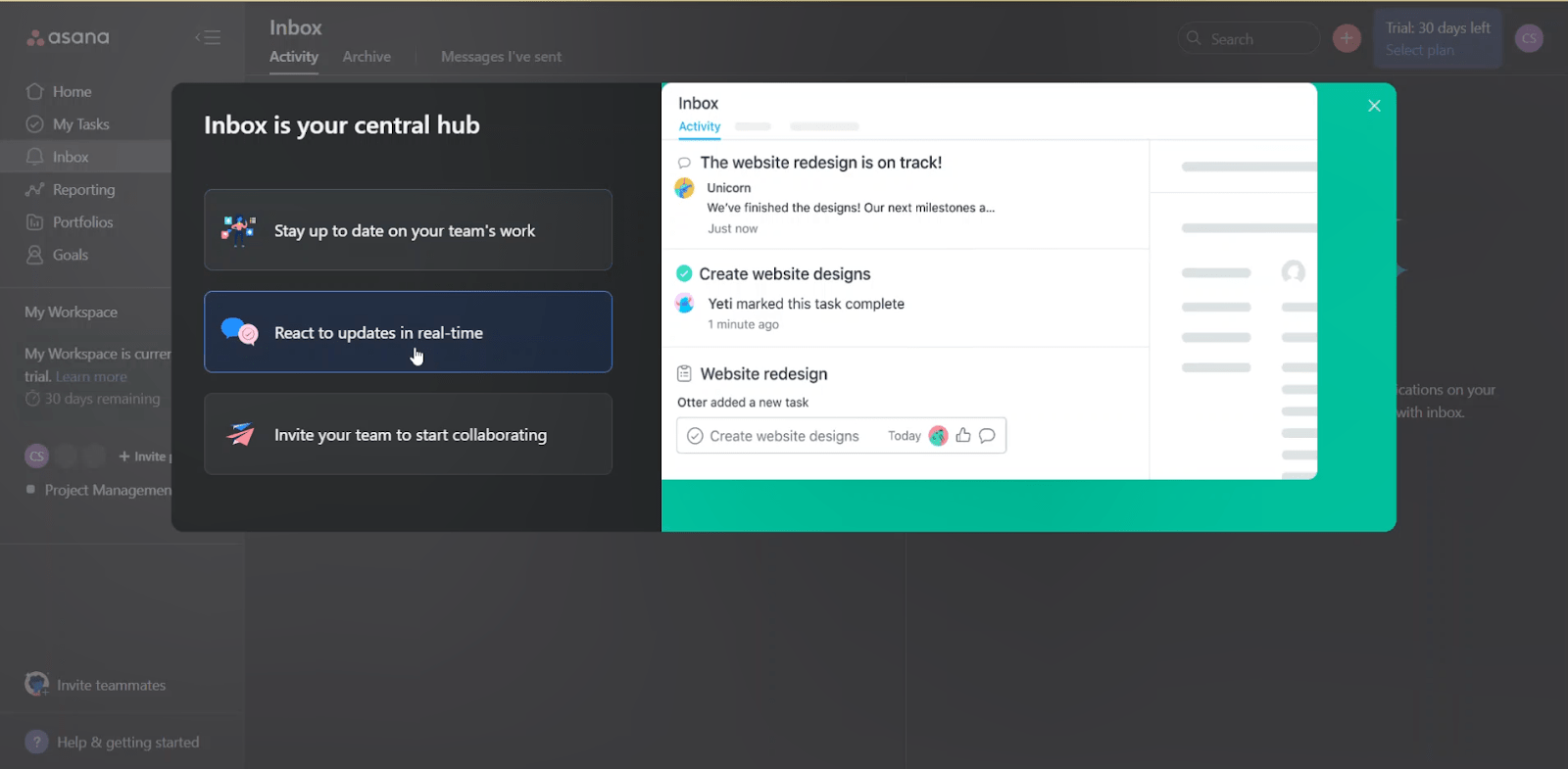Open Portfolios in the sidebar
The image size is (1568, 769).
[x=82, y=222]
